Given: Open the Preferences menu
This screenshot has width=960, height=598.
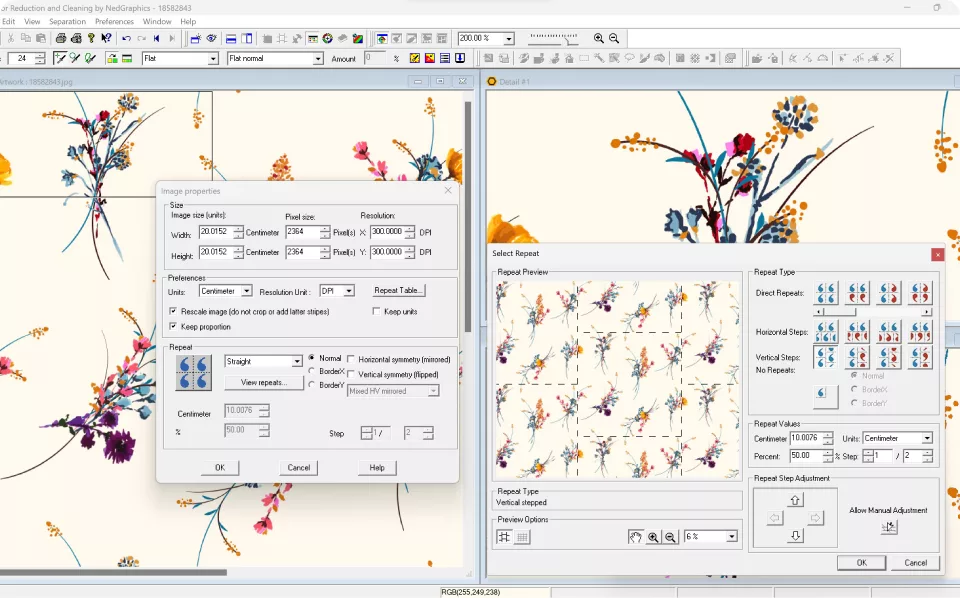Looking at the screenshot, I should pyautogui.click(x=114, y=21).
